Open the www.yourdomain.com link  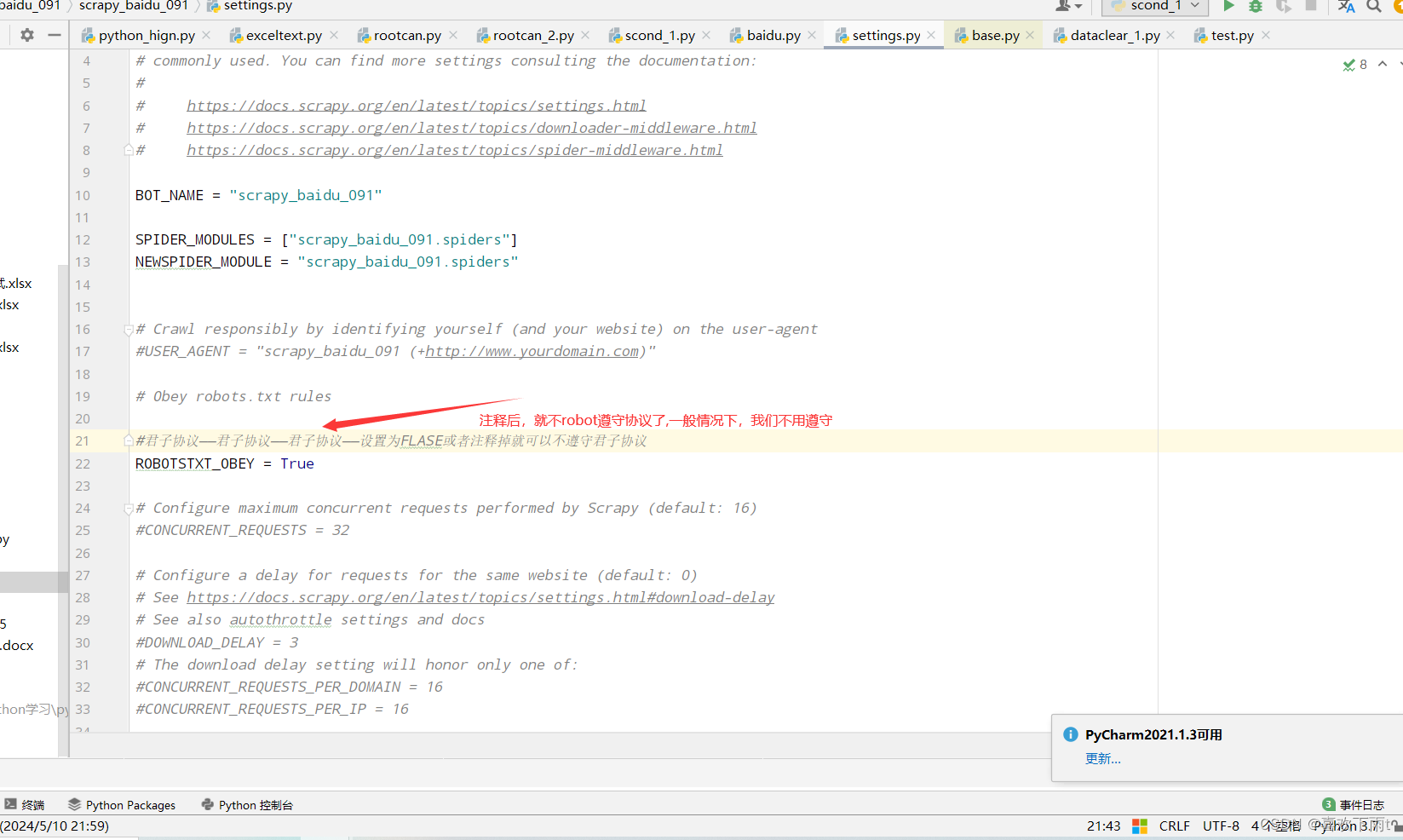532,351
